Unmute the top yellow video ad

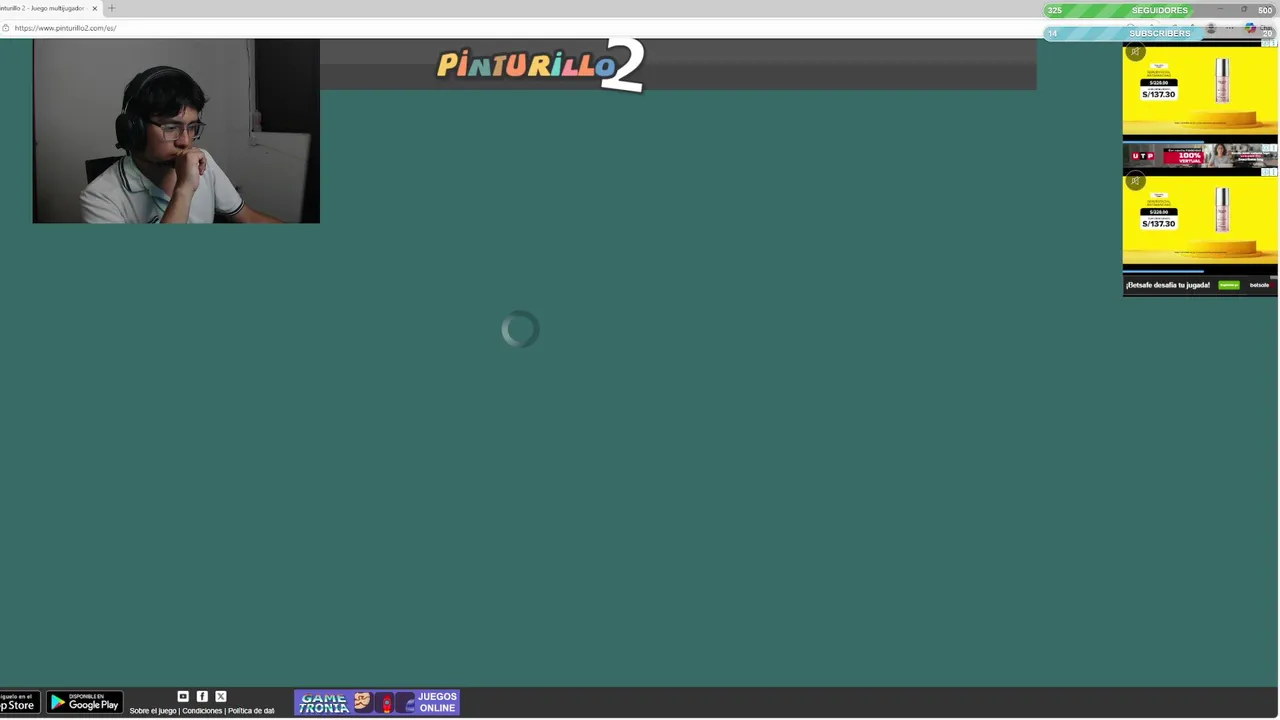[1134, 52]
